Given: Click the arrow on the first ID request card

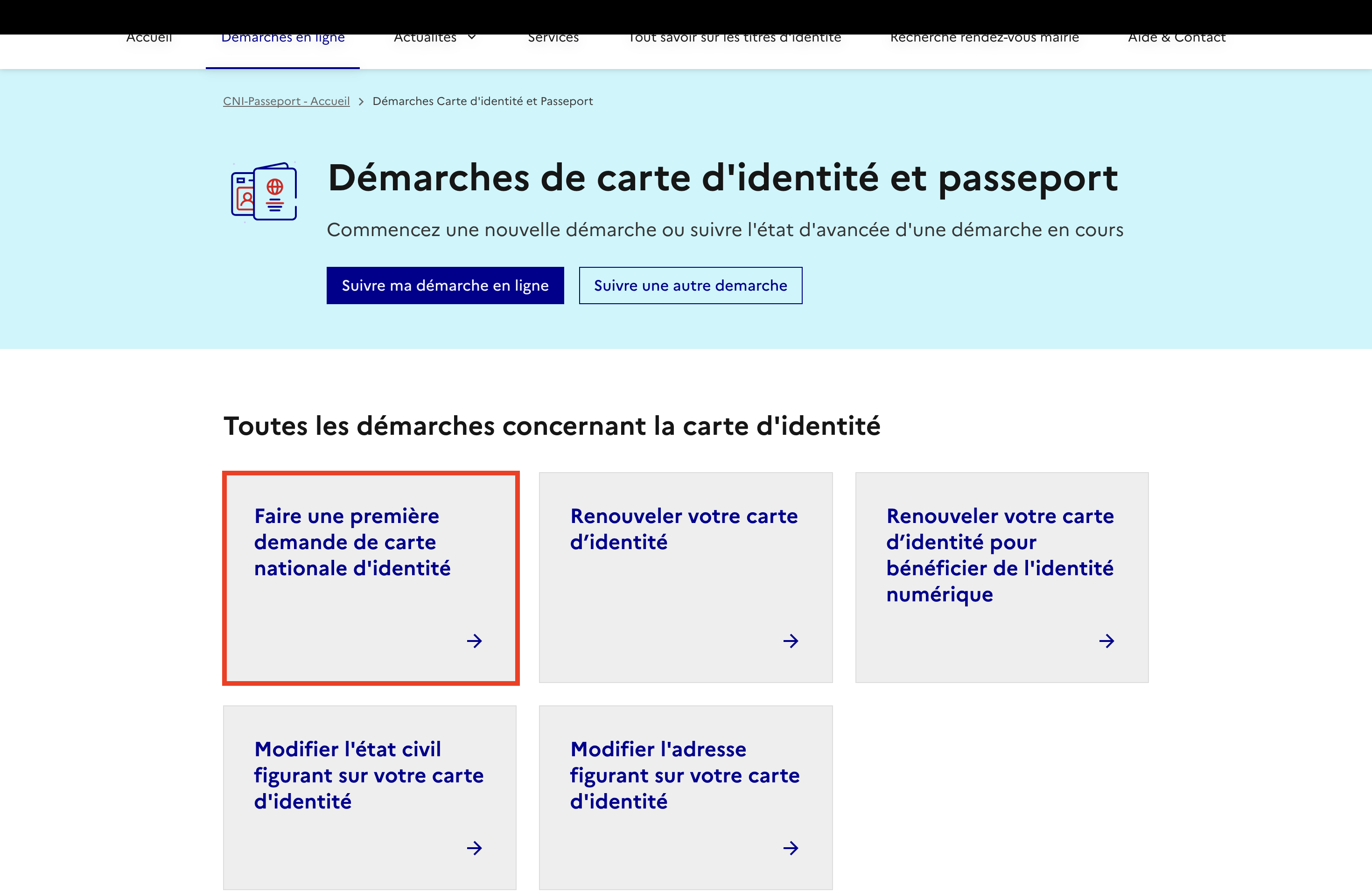Looking at the screenshot, I should [x=475, y=641].
